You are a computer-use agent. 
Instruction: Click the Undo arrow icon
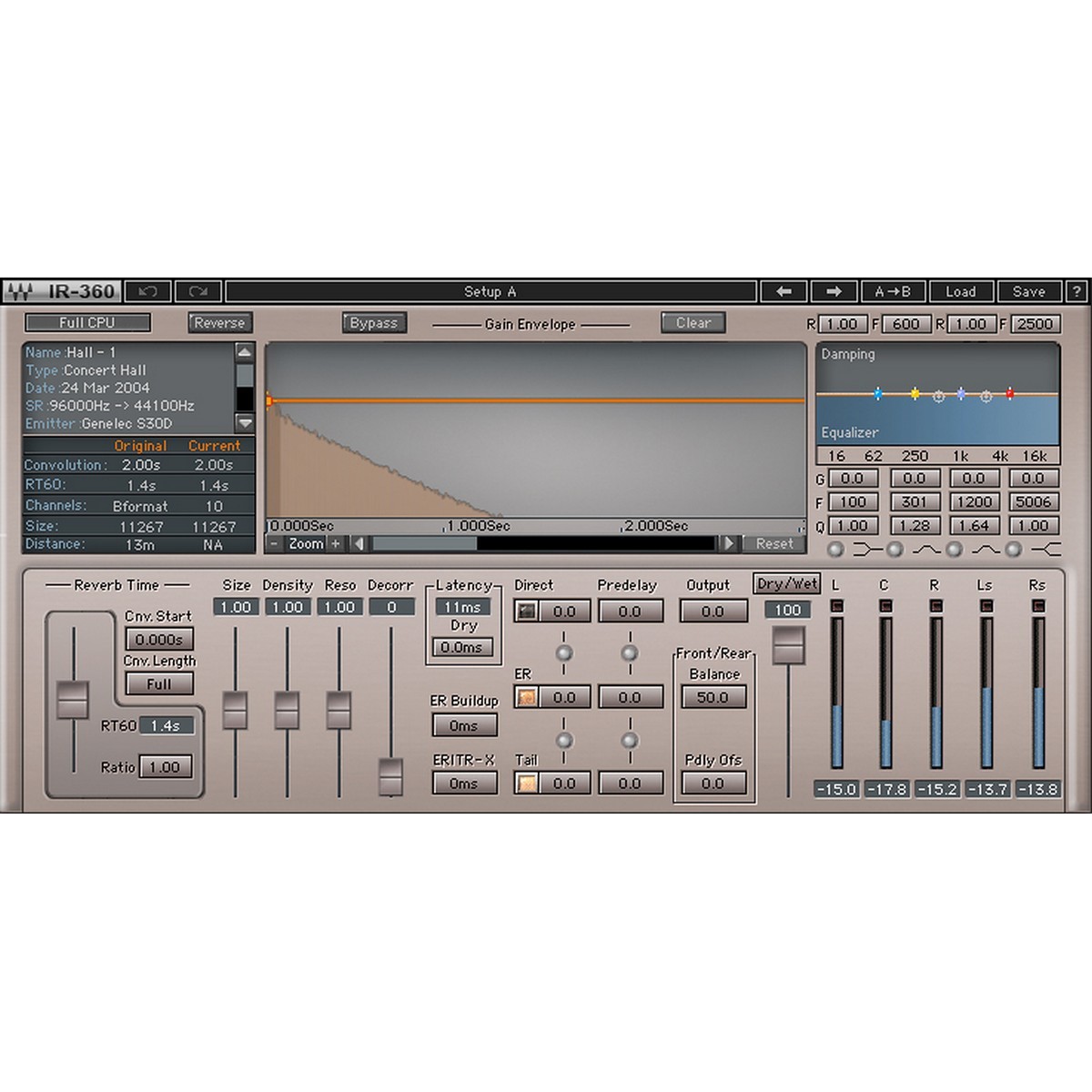tap(148, 291)
